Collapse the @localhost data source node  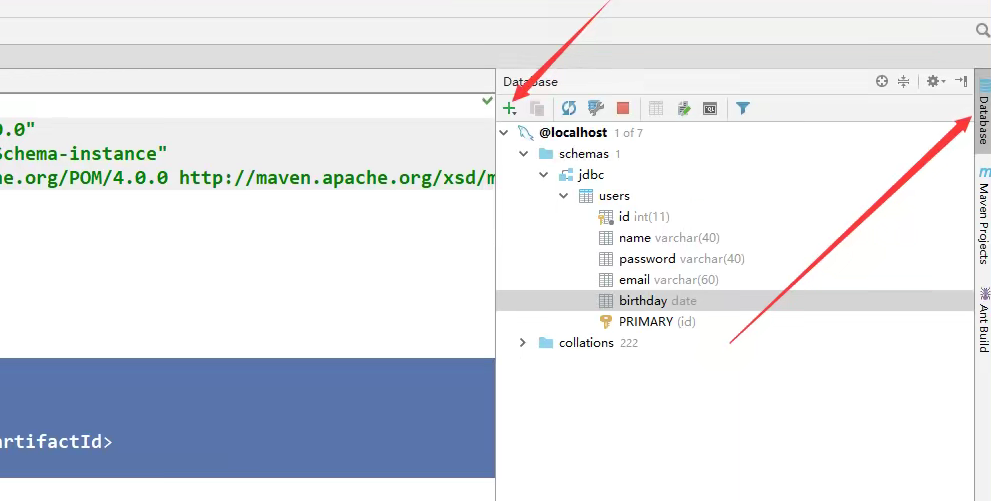pyautogui.click(x=504, y=133)
